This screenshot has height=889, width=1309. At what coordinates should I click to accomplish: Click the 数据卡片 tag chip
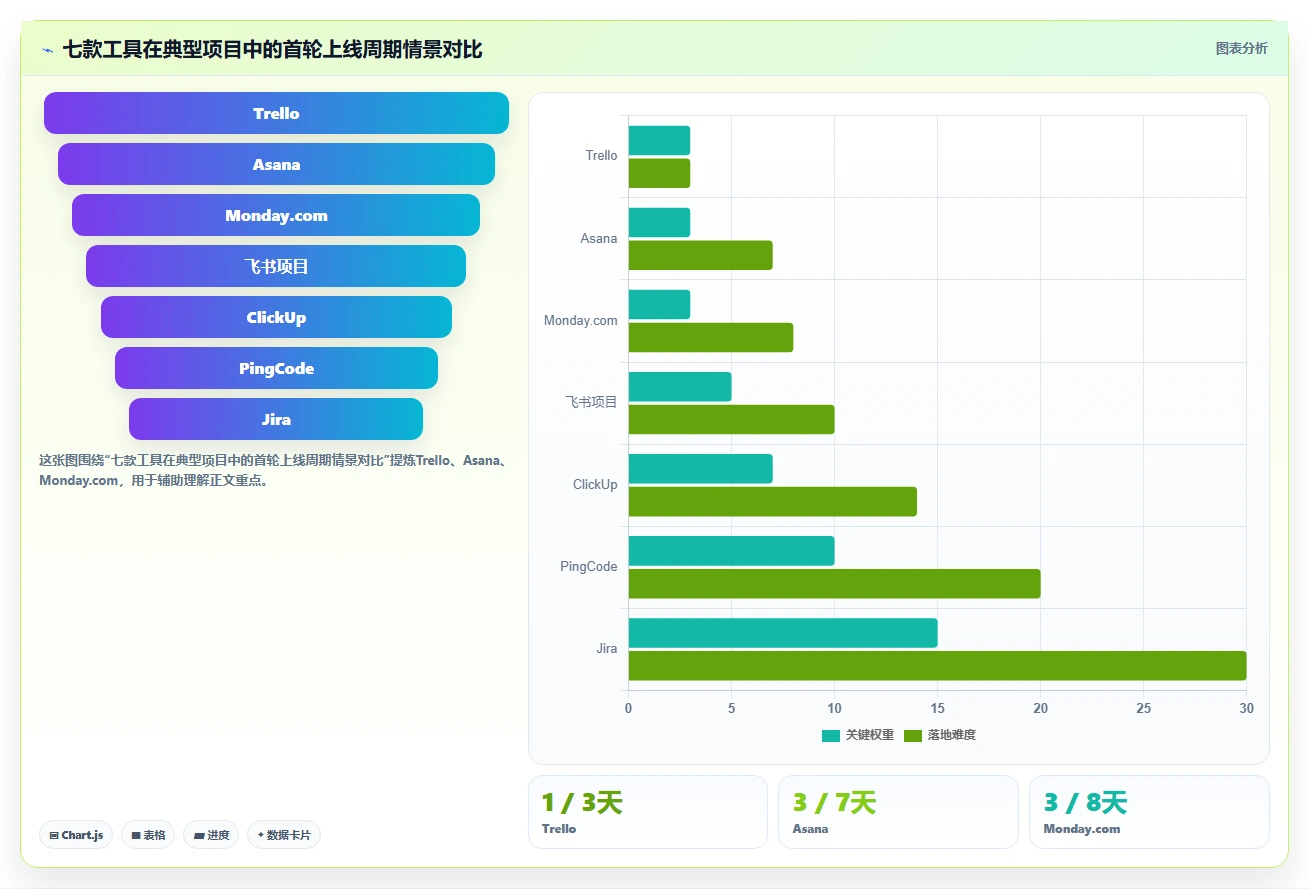[284, 835]
